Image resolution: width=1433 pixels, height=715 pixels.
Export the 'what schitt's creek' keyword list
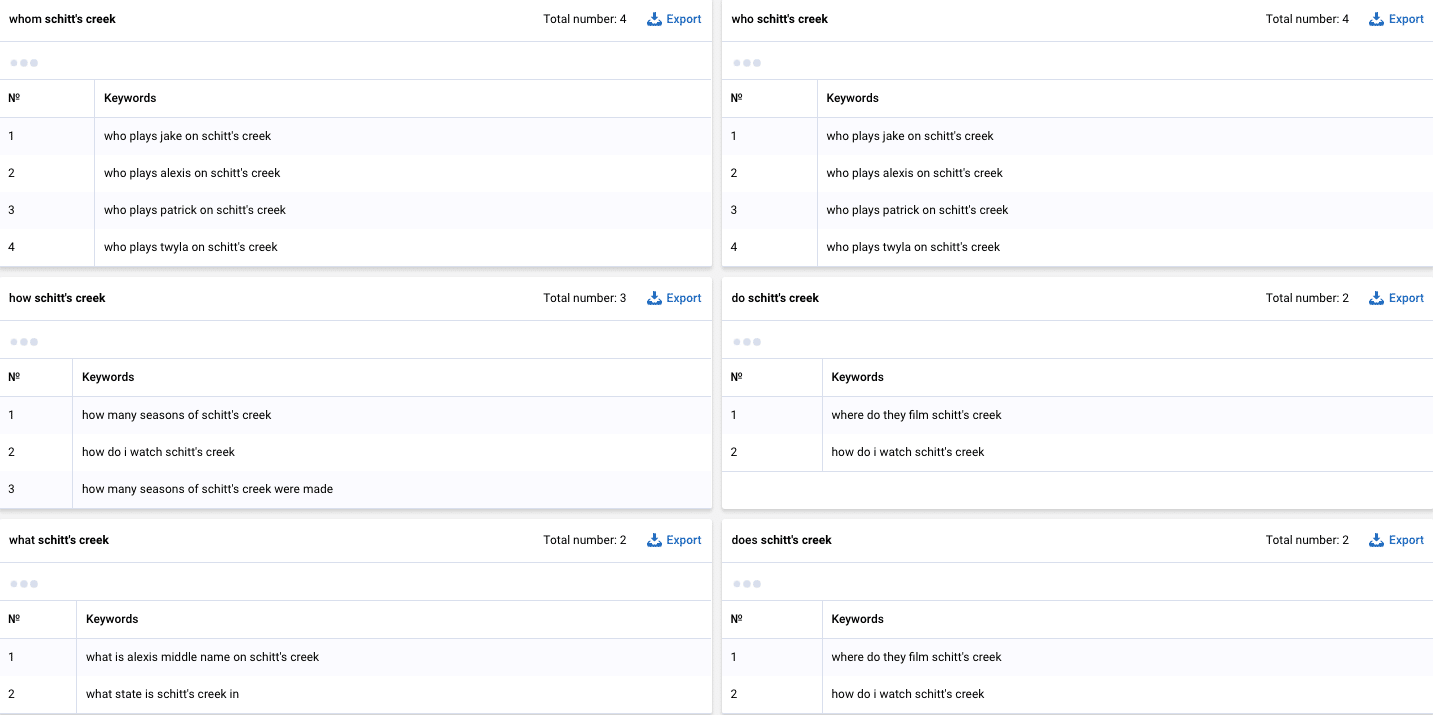point(674,540)
